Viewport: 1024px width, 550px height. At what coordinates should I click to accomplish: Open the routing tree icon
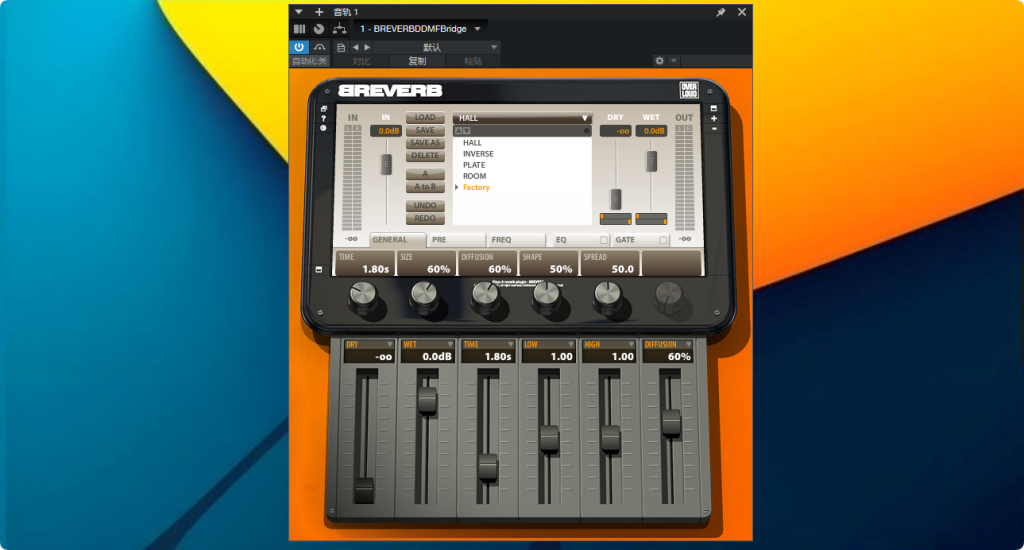click(x=339, y=29)
